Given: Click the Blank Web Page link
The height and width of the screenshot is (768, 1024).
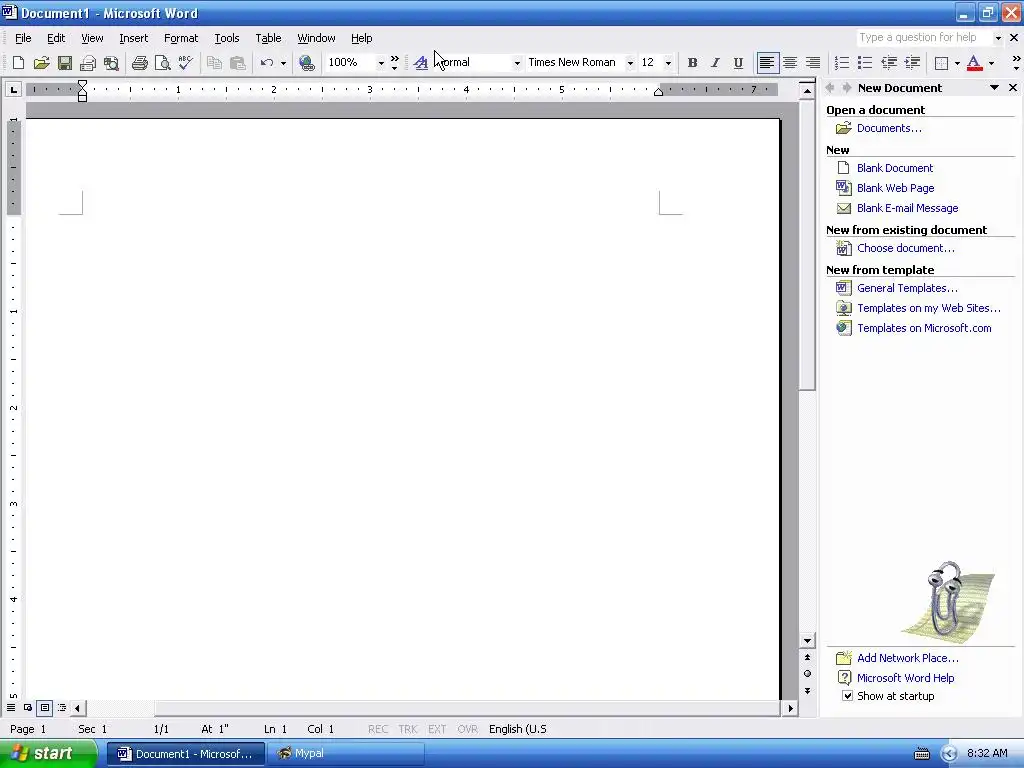Looking at the screenshot, I should pos(895,188).
